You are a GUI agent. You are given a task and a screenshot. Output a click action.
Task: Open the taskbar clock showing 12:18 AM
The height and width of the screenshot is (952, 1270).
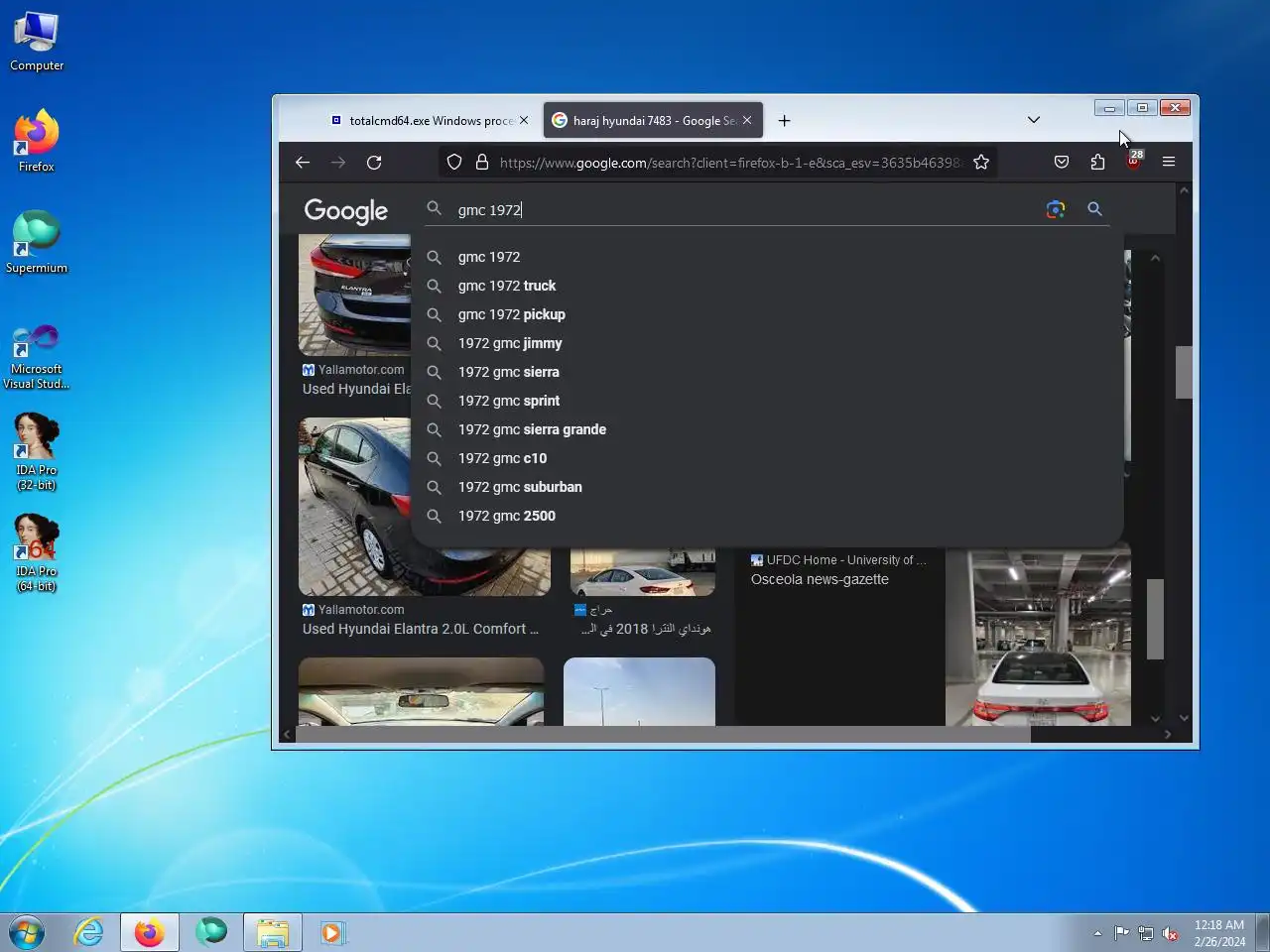(x=1219, y=933)
